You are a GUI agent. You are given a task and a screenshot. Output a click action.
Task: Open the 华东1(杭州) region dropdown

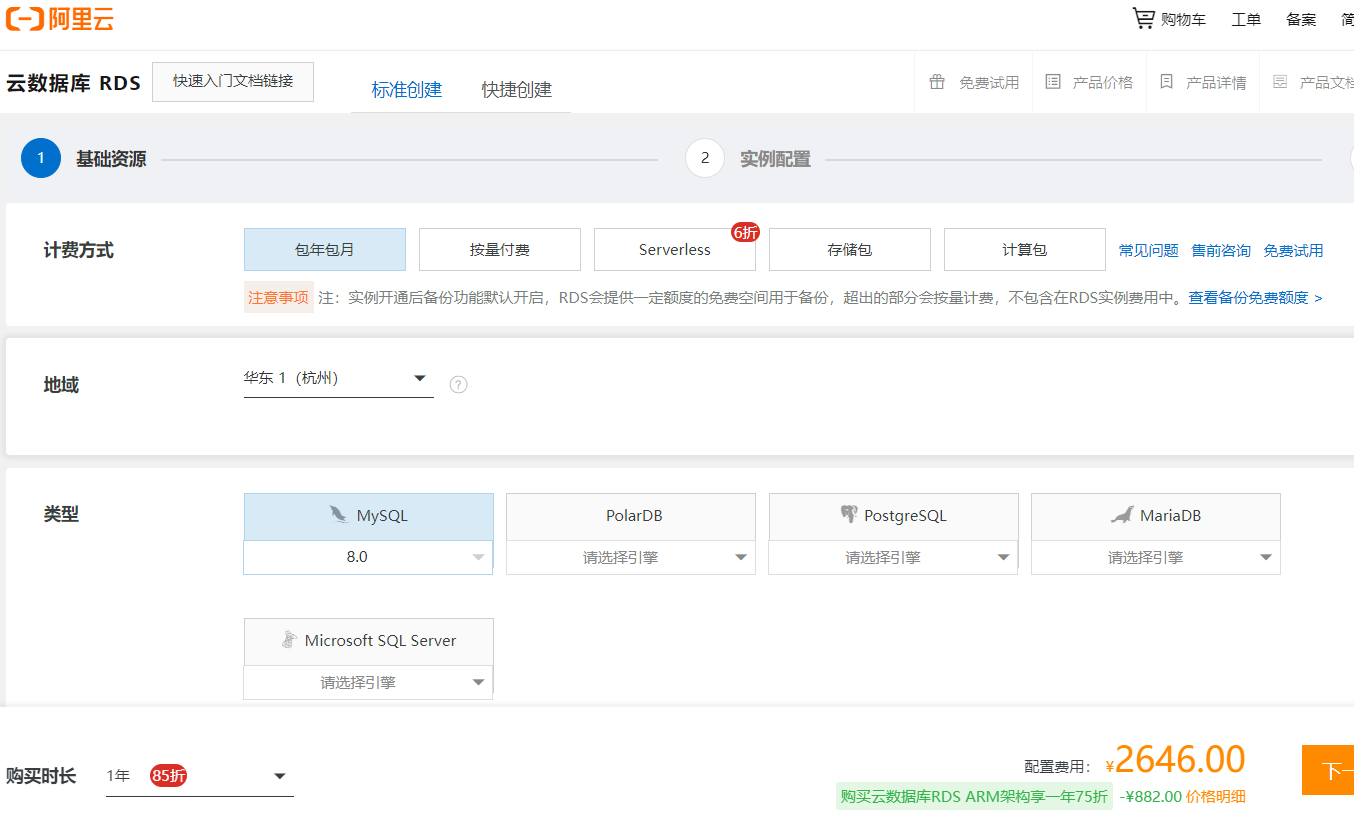[339, 379]
